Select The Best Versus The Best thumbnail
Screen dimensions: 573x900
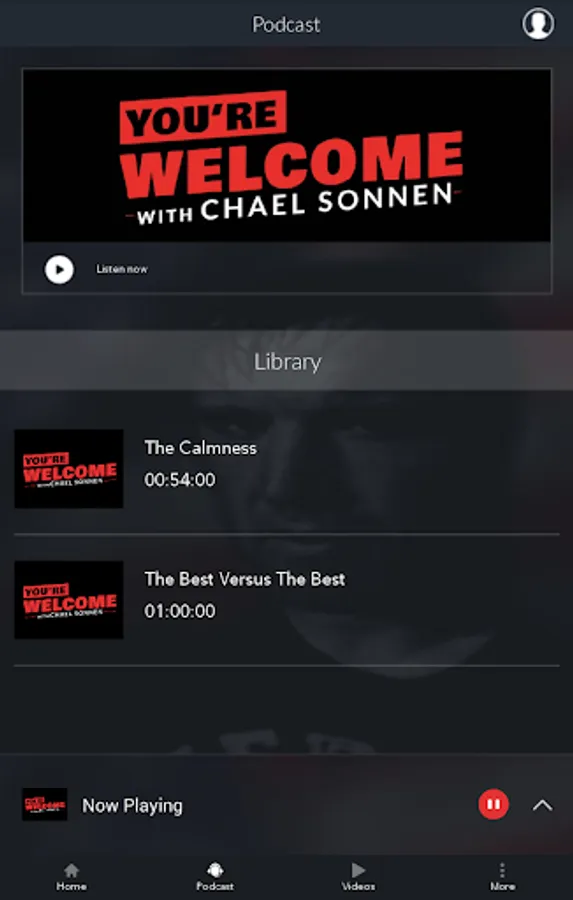(69, 600)
